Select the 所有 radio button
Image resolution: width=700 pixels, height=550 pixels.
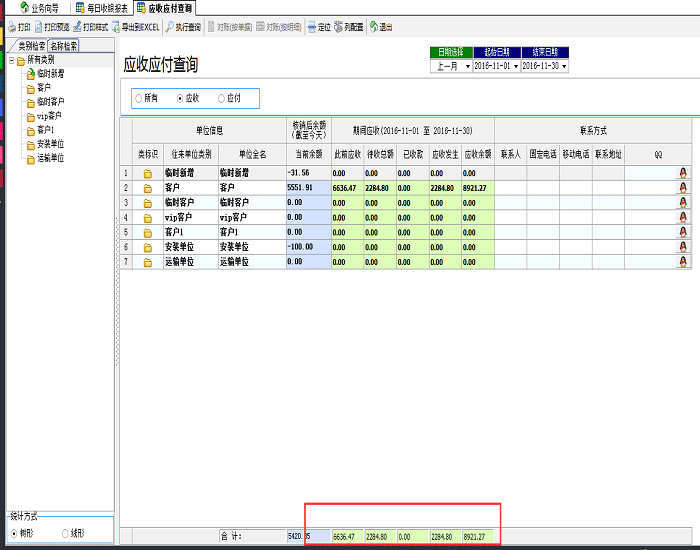tap(138, 98)
